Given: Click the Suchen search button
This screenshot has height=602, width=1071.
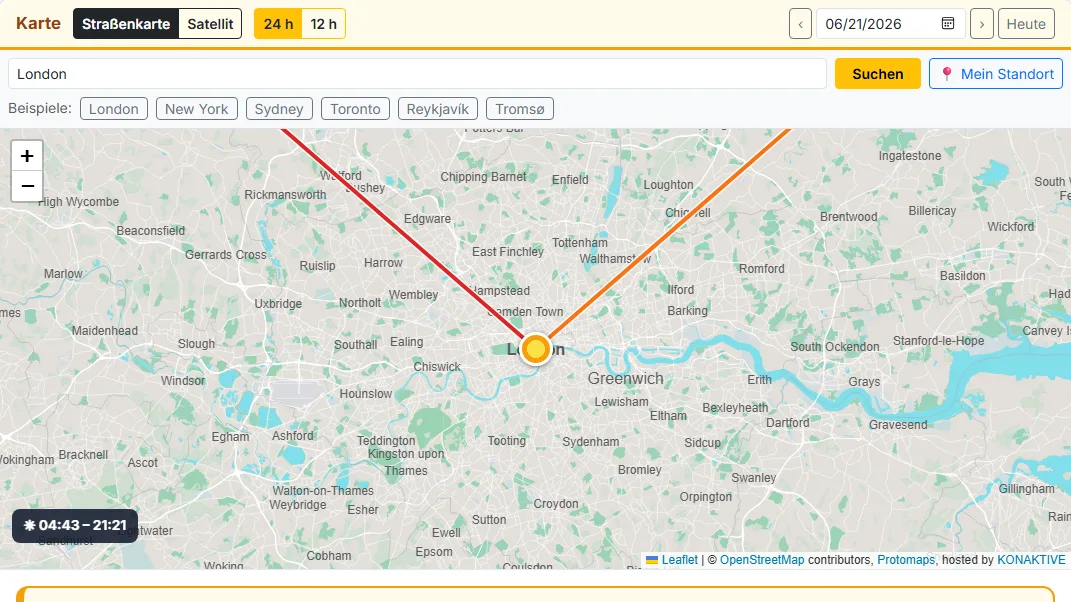Looking at the screenshot, I should (x=878, y=74).
